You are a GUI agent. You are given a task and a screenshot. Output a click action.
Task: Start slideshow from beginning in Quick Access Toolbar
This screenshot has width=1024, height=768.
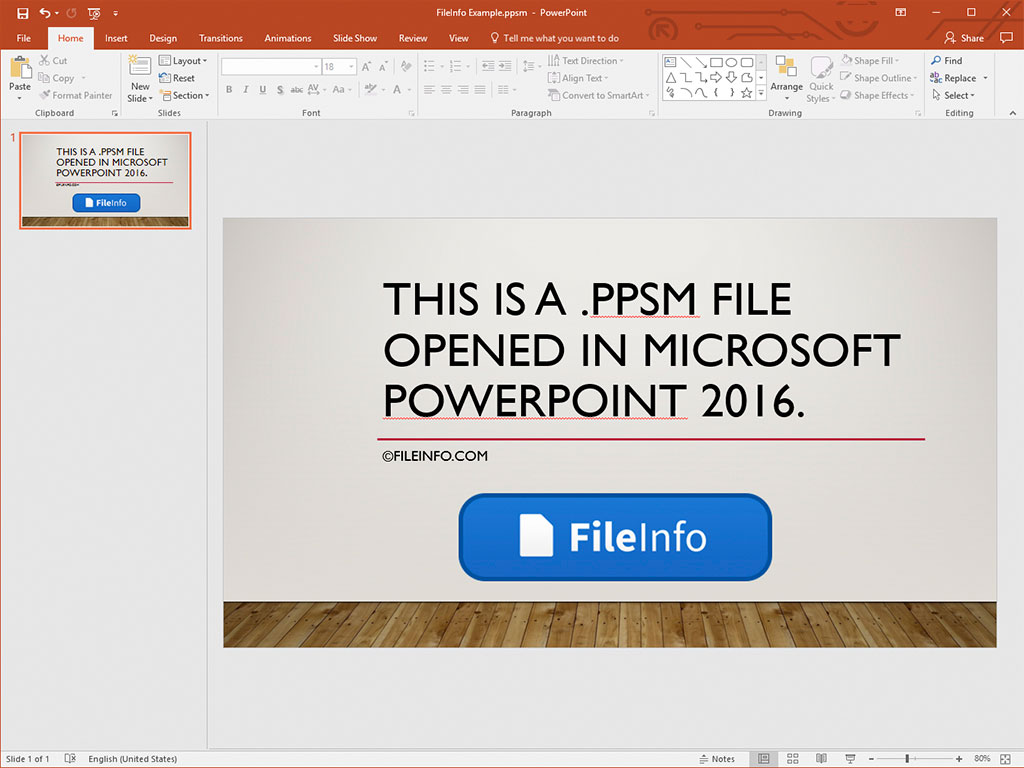click(94, 12)
